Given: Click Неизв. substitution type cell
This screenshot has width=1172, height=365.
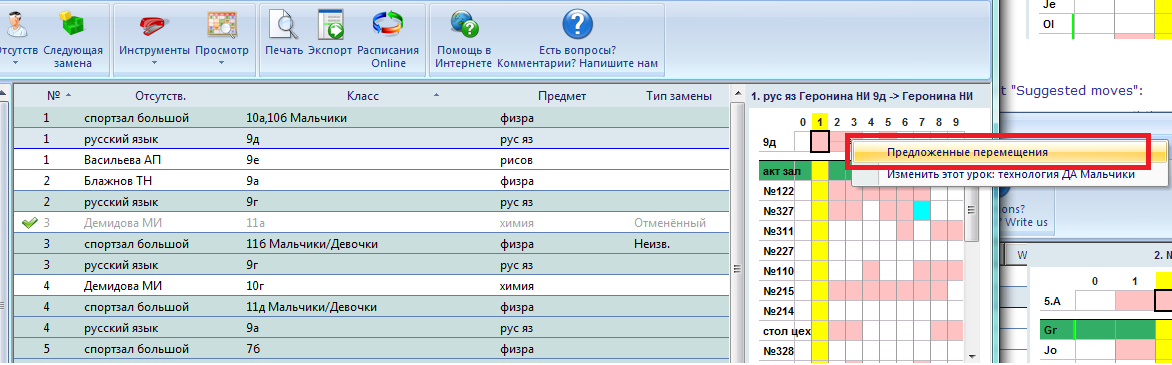Looking at the screenshot, I should pyautogui.click(x=652, y=244).
